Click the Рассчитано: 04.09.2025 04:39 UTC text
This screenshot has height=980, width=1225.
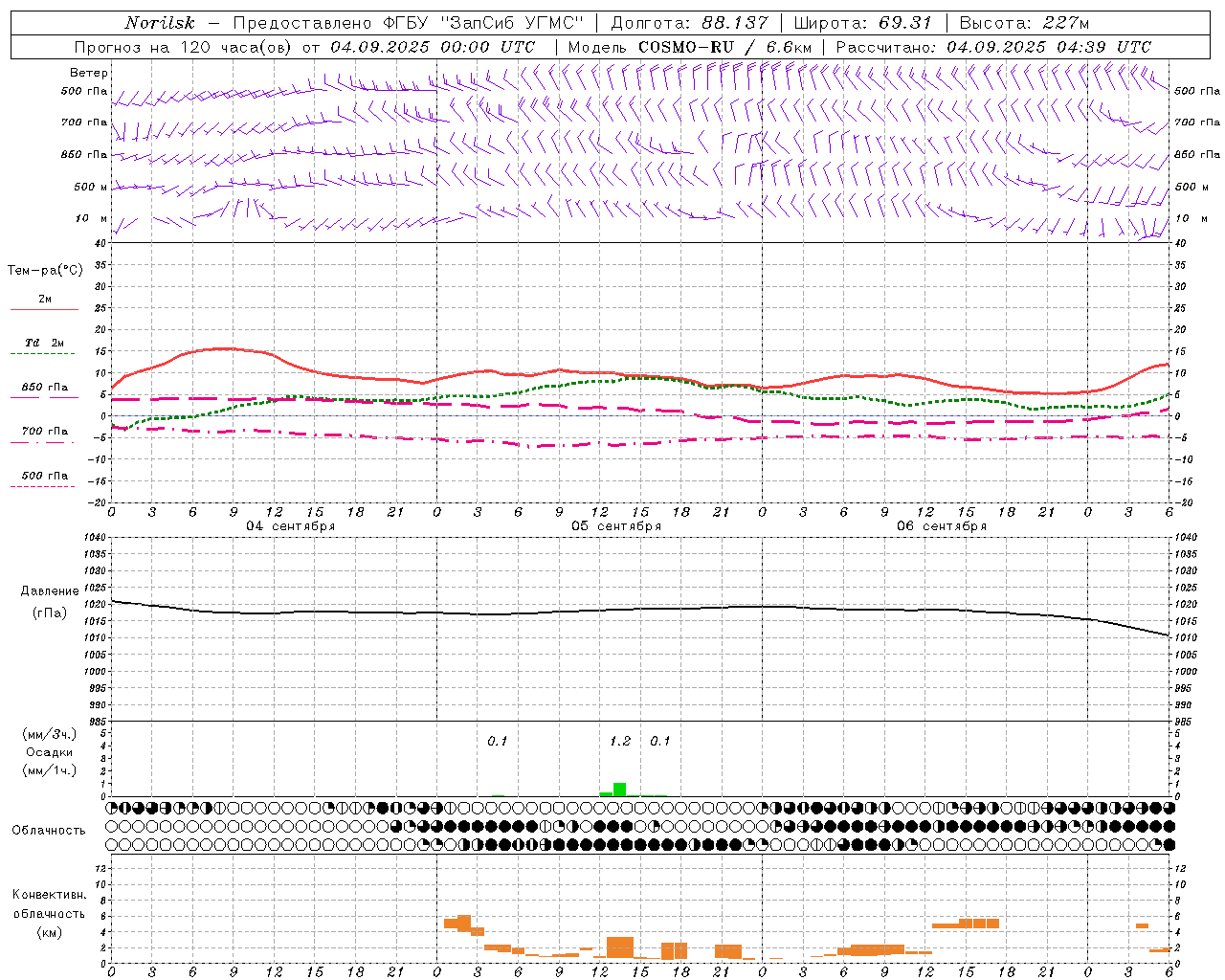pos(993,47)
